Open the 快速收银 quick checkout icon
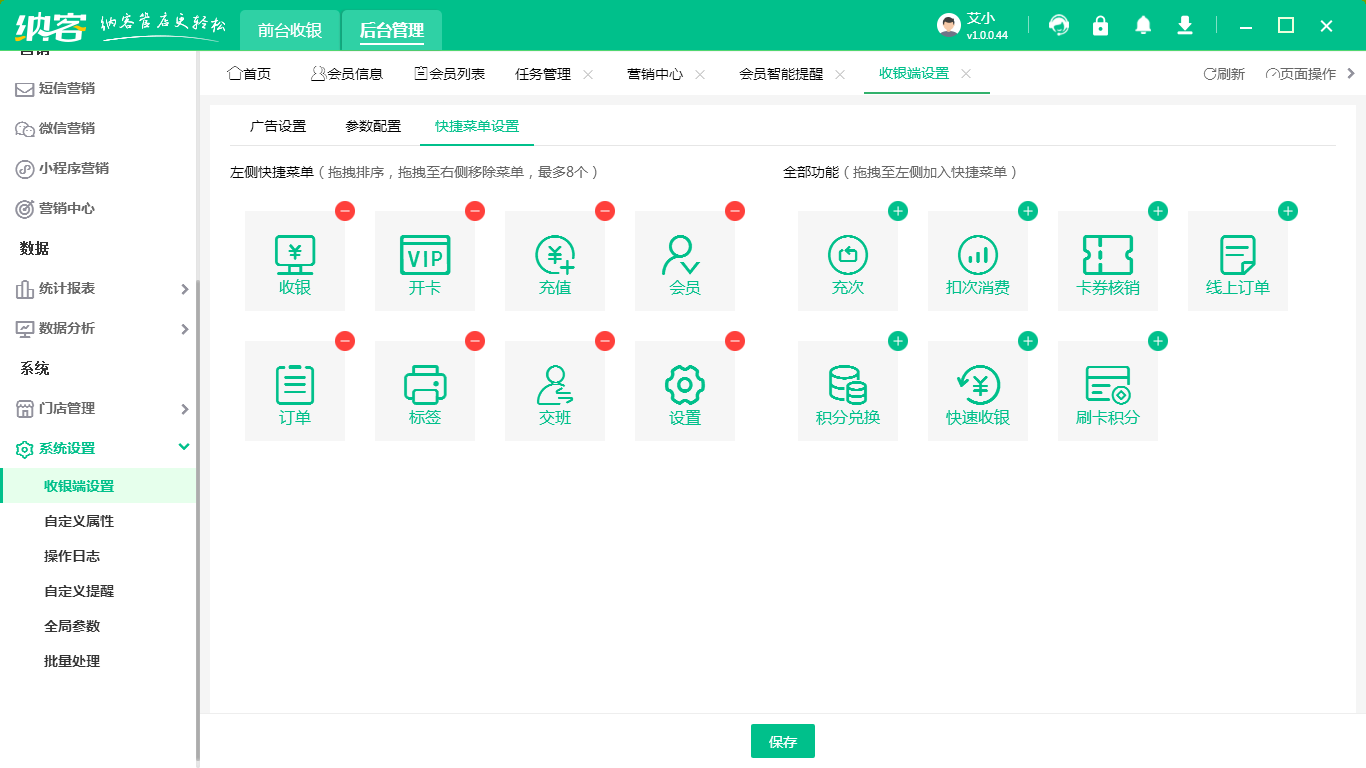The width and height of the screenshot is (1366, 768). pos(977,390)
